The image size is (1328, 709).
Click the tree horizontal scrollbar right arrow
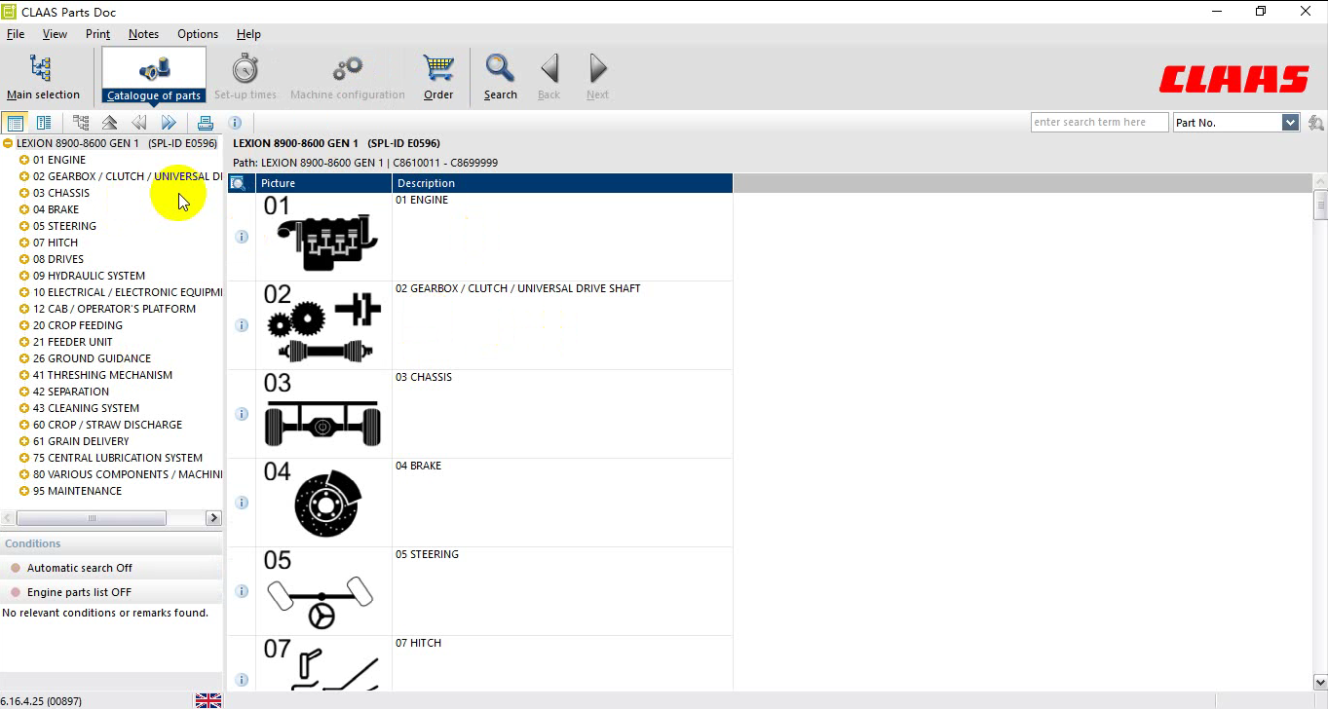click(x=213, y=518)
